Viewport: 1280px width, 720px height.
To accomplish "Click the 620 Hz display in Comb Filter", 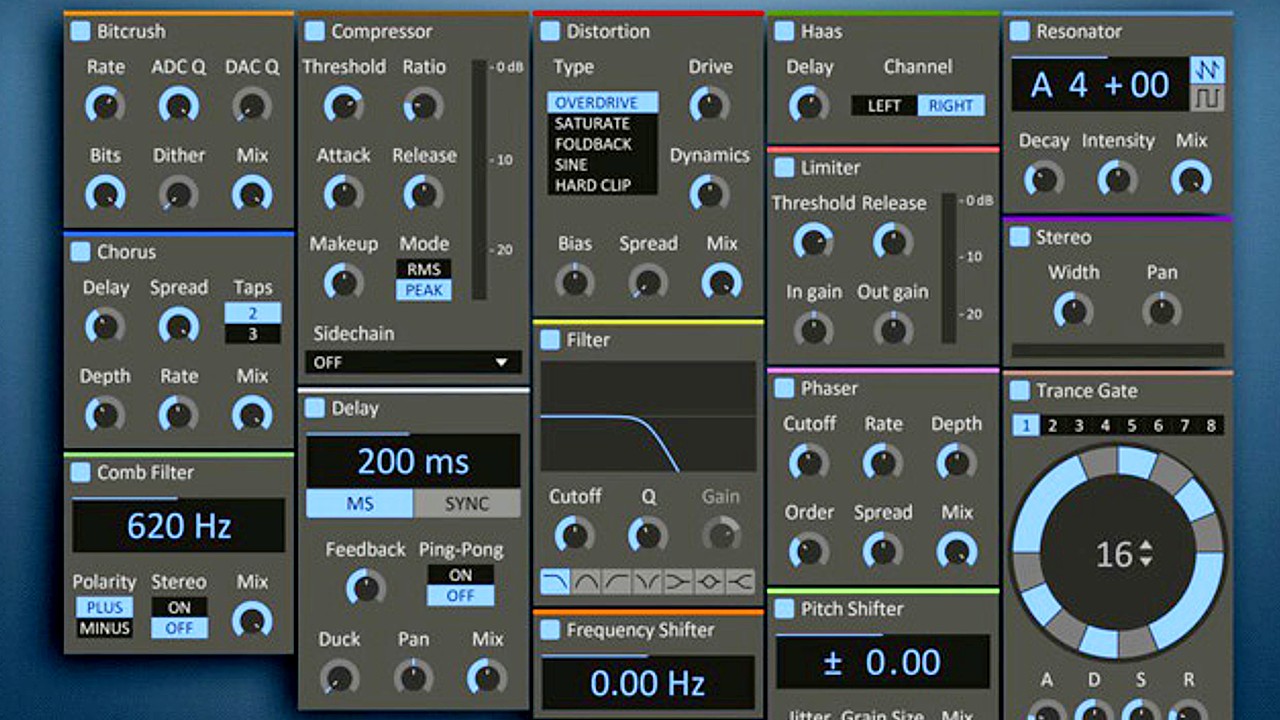I will (178, 525).
